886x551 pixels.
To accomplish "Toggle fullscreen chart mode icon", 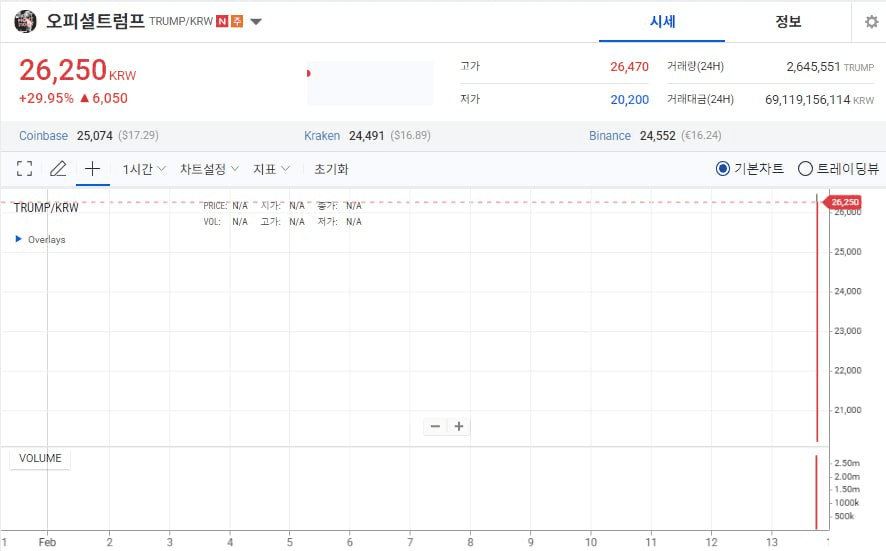I will point(24,168).
